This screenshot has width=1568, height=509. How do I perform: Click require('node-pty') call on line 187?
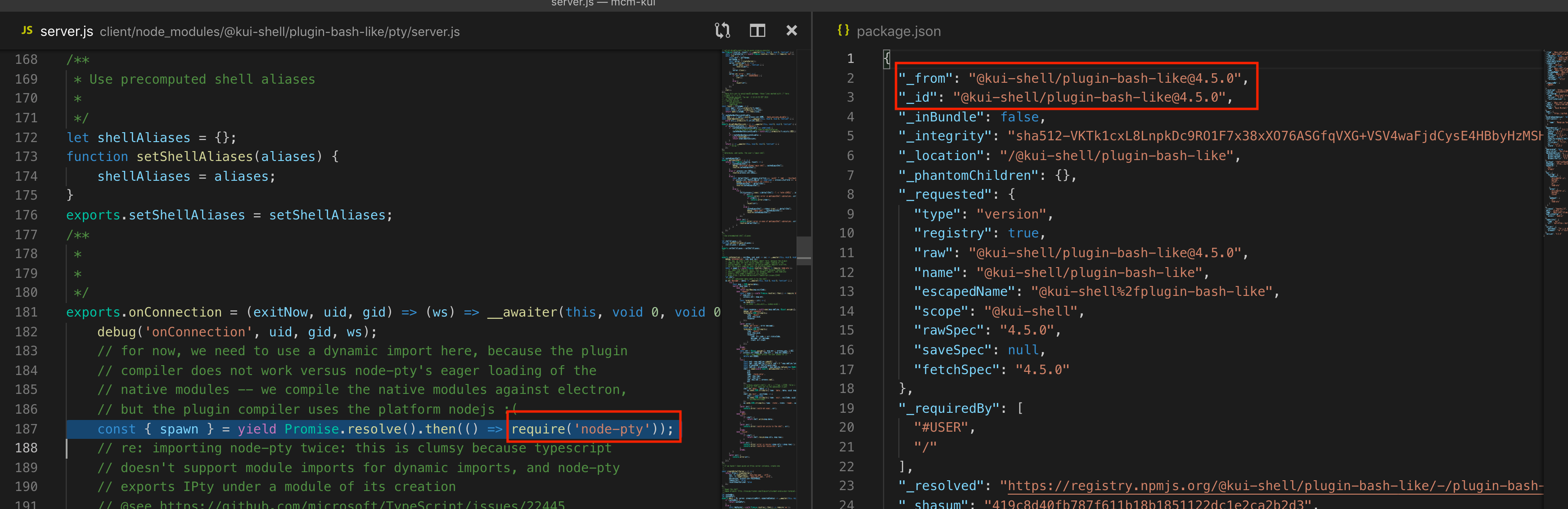(x=592, y=429)
